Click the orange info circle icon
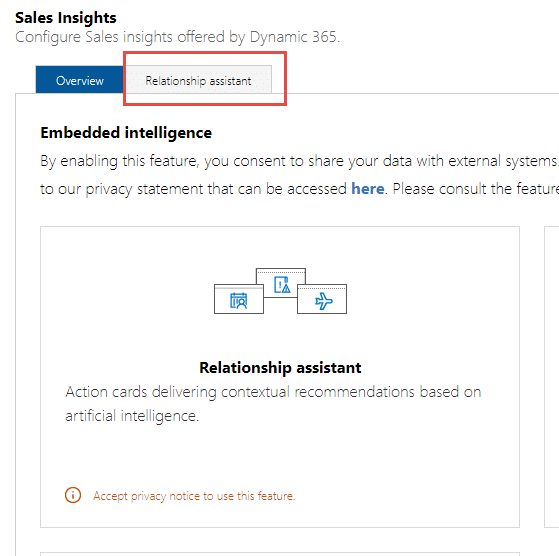 point(73,495)
